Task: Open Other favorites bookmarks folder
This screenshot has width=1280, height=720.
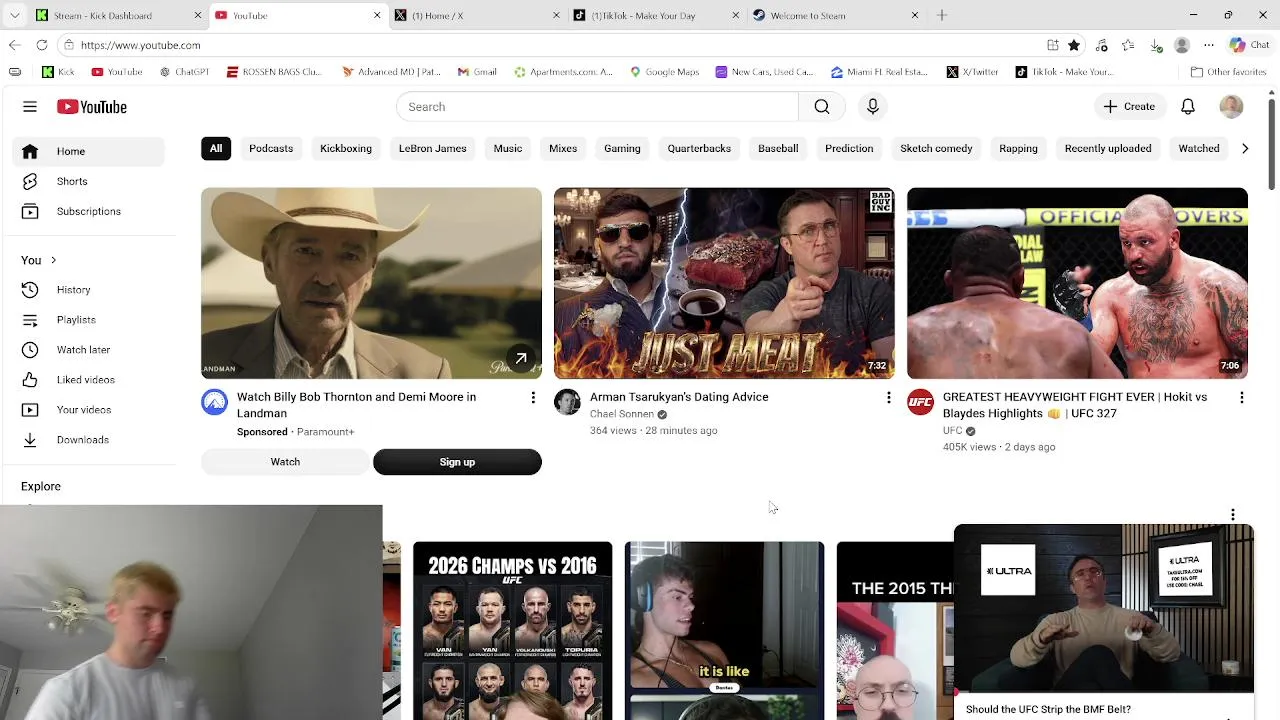Action: [x=1228, y=72]
